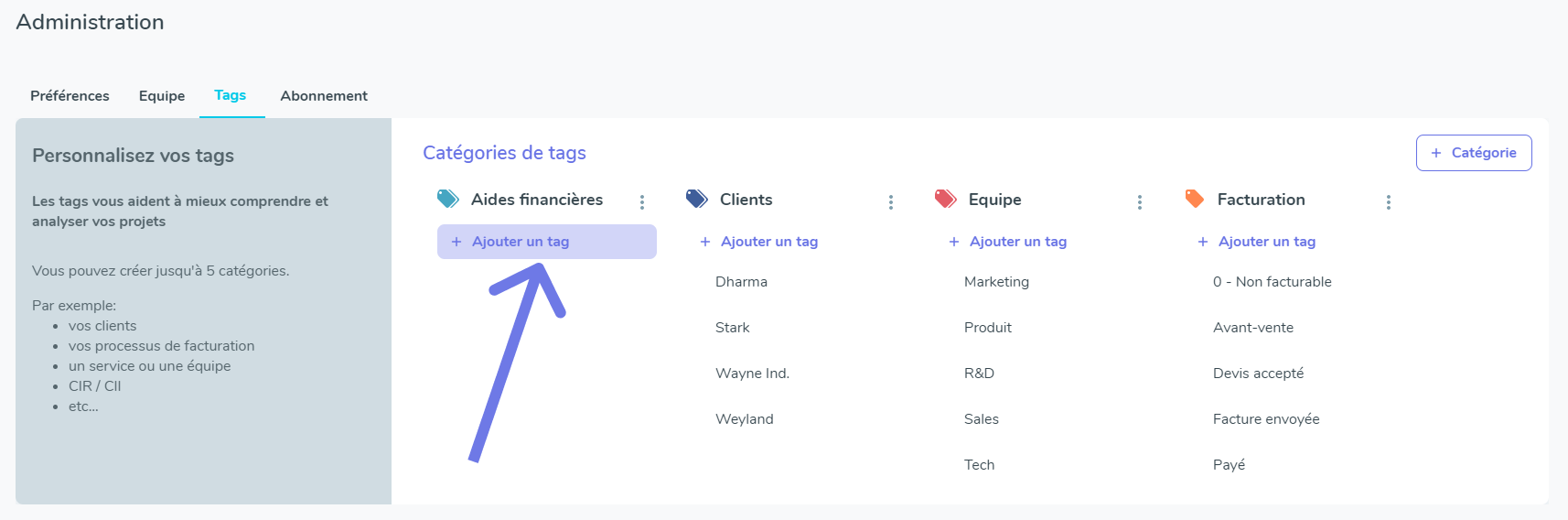The height and width of the screenshot is (520, 1568).
Task: Select the Dharma client tag
Action: tap(741, 282)
